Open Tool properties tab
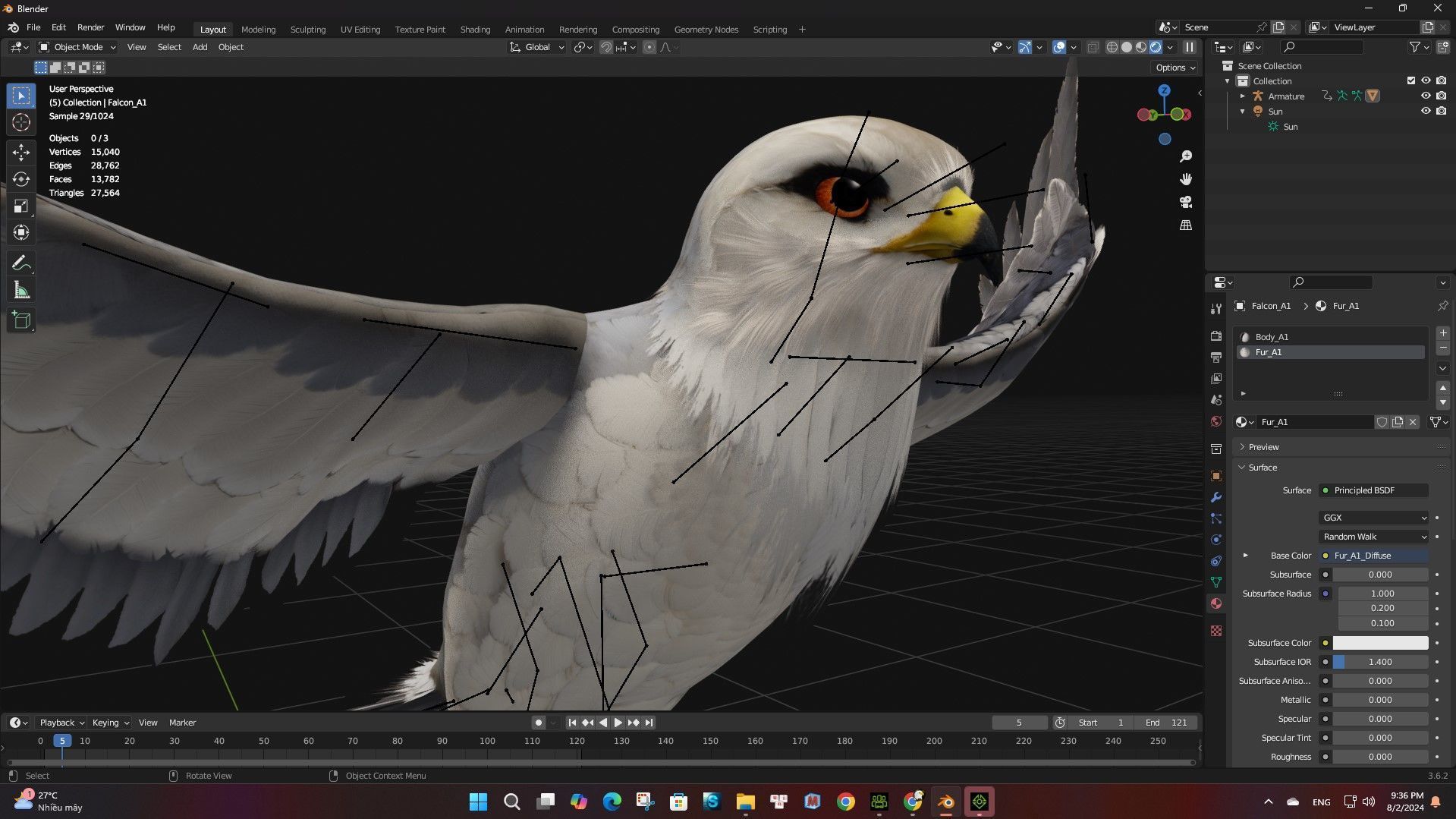 click(x=1216, y=308)
